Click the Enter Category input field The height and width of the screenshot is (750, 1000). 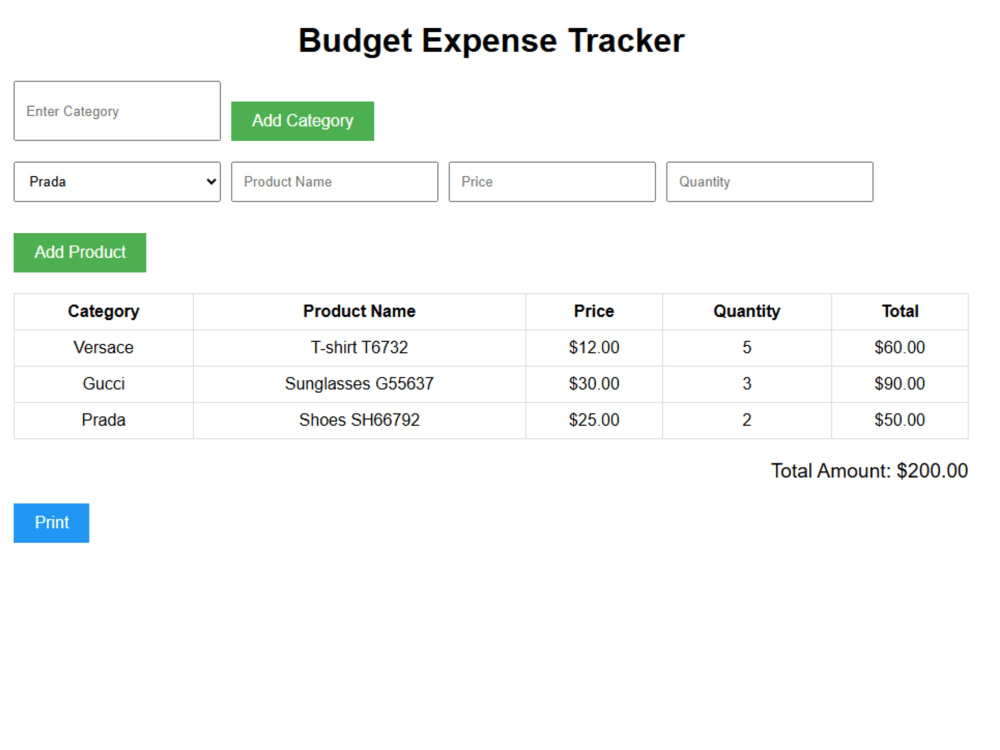[117, 111]
